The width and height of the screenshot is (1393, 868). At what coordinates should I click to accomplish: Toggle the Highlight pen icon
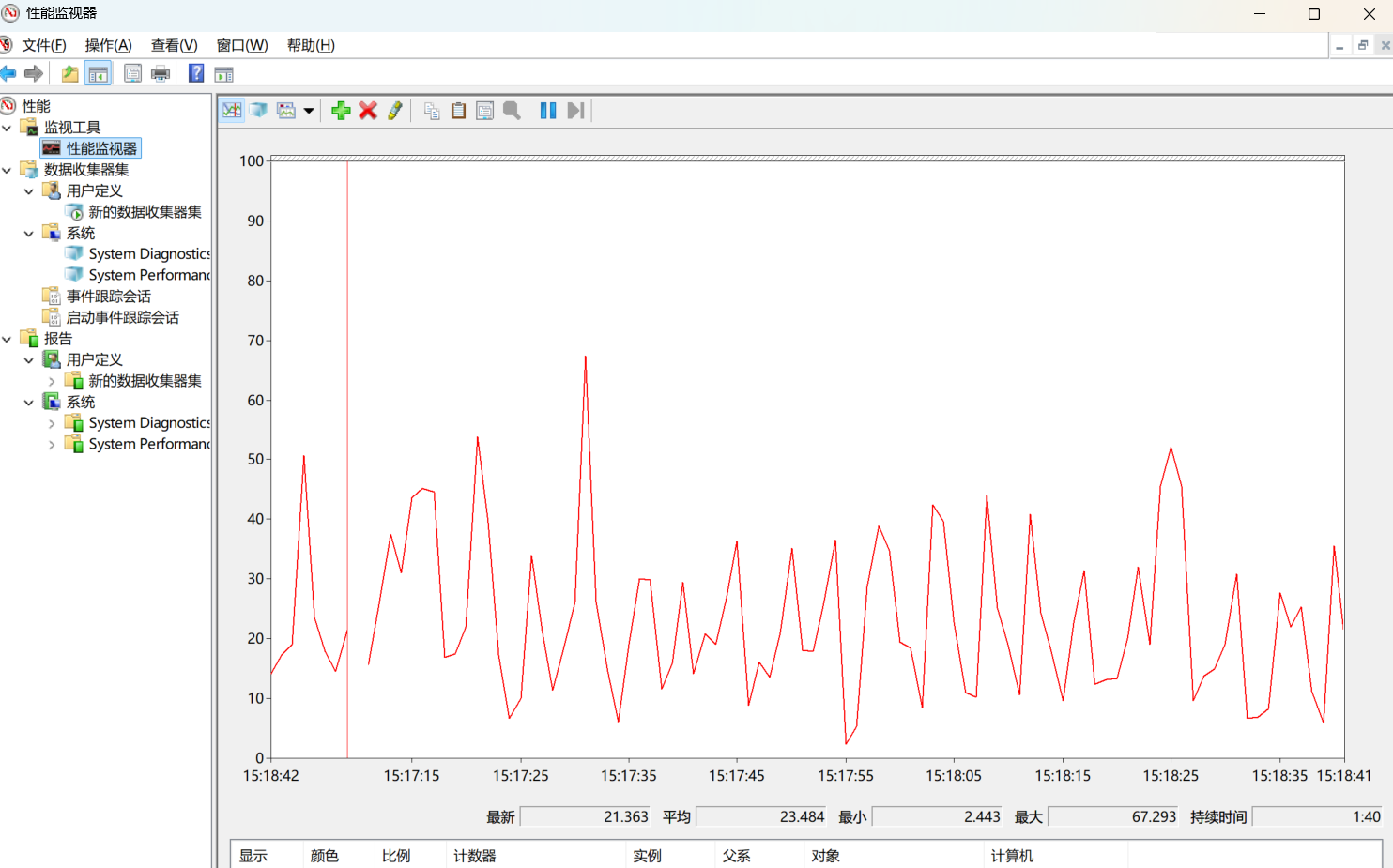pyautogui.click(x=395, y=111)
